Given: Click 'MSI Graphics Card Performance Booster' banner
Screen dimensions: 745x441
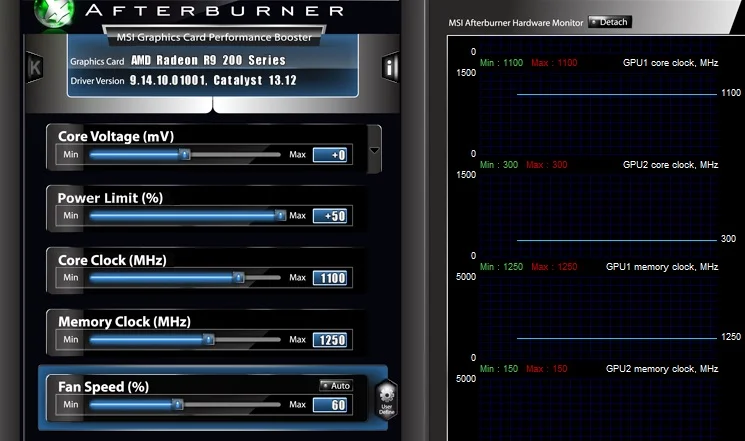Looking at the screenshot, I should (x=214, y=37).
